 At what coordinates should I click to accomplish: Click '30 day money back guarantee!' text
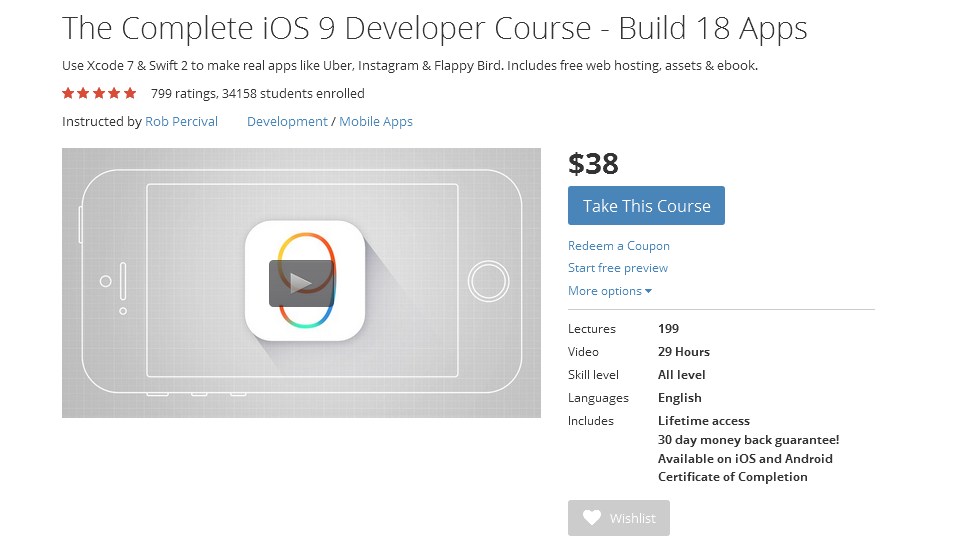coord(748,440)
